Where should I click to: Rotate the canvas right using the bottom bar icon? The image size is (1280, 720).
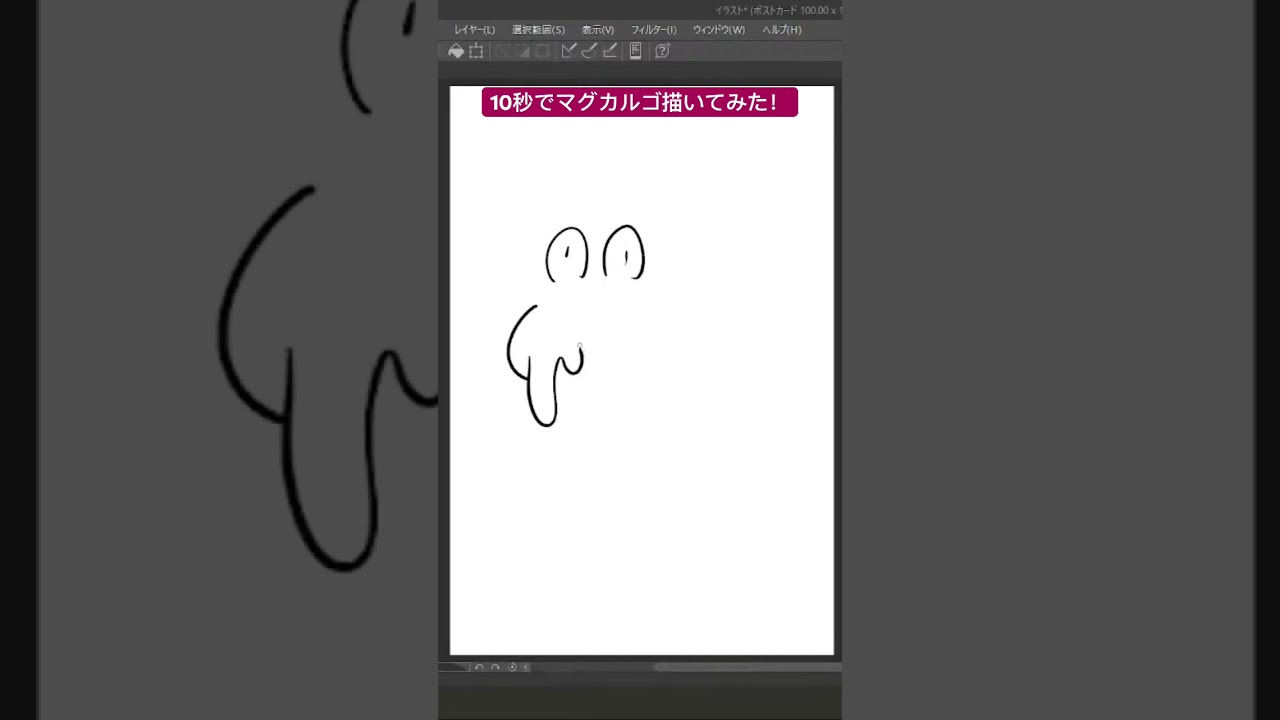pos(495,667)
